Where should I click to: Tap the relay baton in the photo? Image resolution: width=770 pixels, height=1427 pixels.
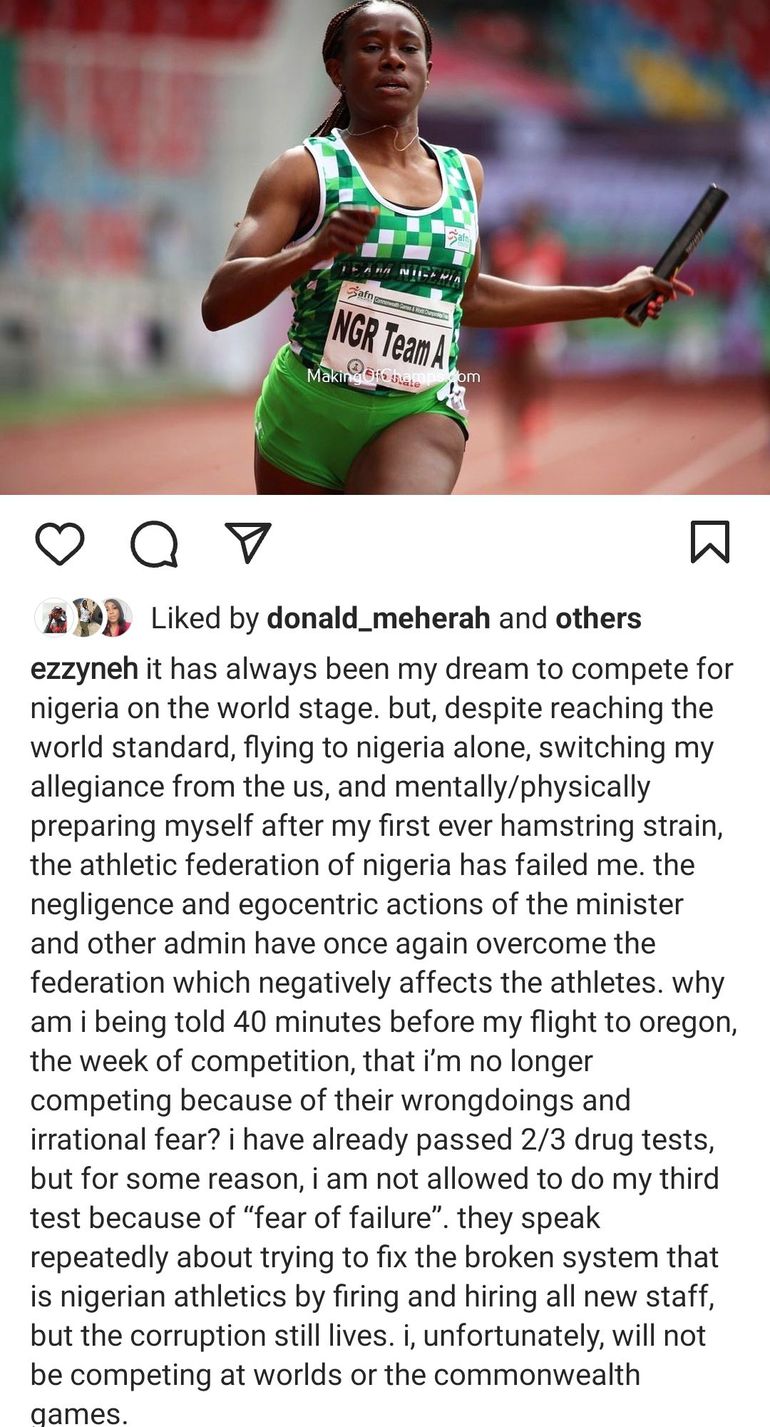tap(677, 255)
